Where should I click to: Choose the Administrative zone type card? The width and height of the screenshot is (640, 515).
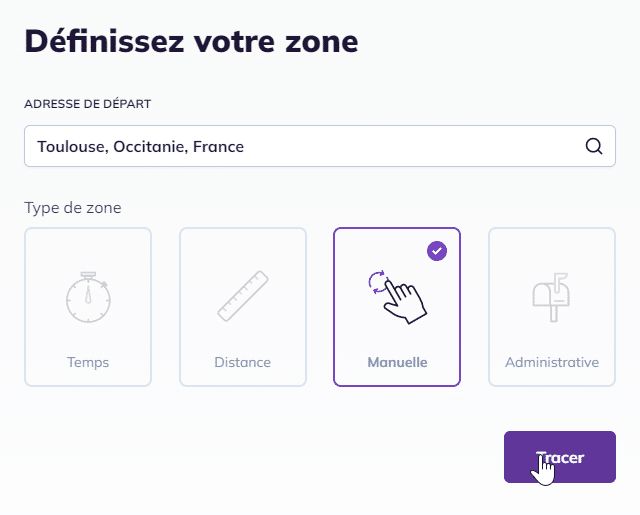[x=552, y=307]
